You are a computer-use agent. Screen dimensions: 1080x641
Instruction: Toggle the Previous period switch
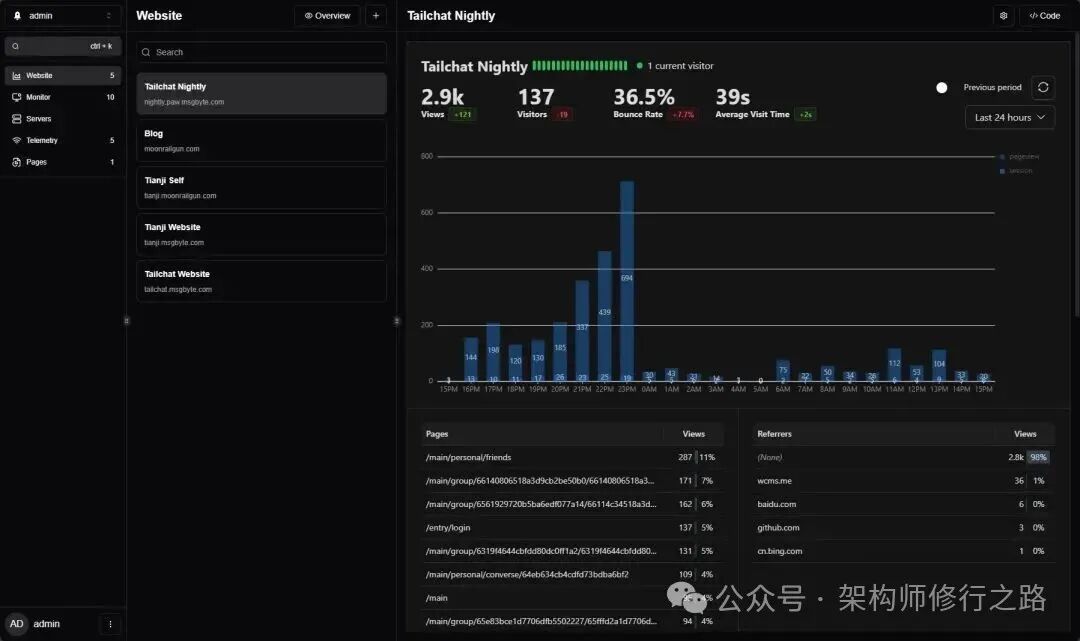click(941, 87)
